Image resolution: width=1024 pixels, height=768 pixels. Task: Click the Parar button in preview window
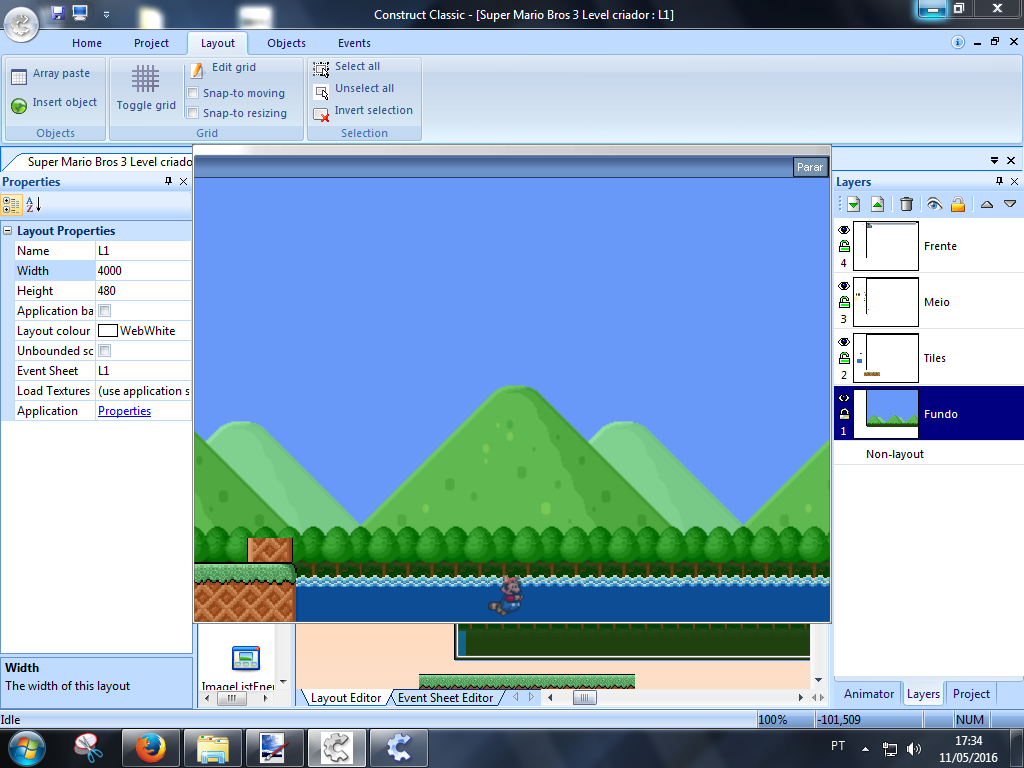click(810, 167)
